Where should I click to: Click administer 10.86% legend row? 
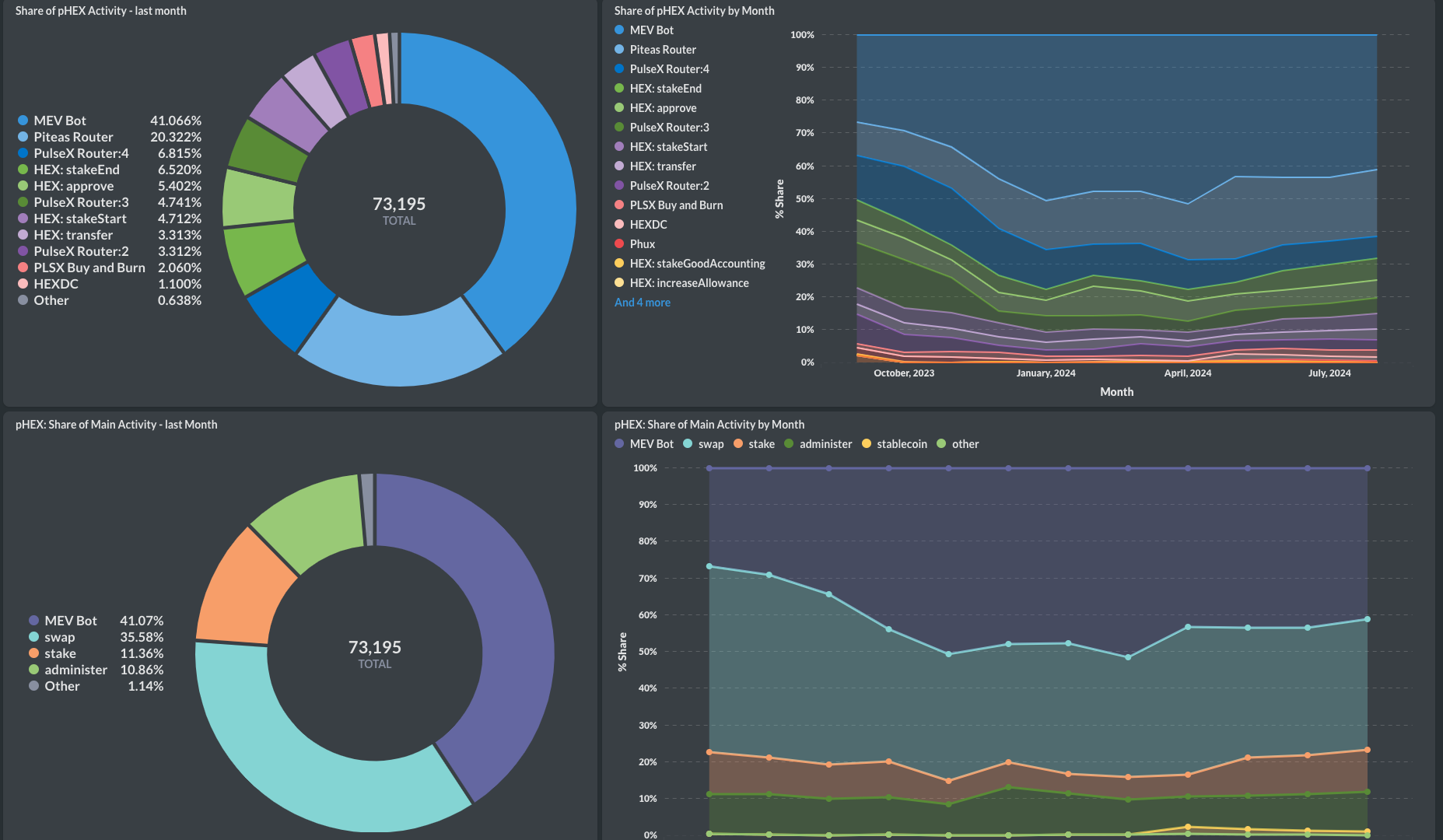(96, 670)
